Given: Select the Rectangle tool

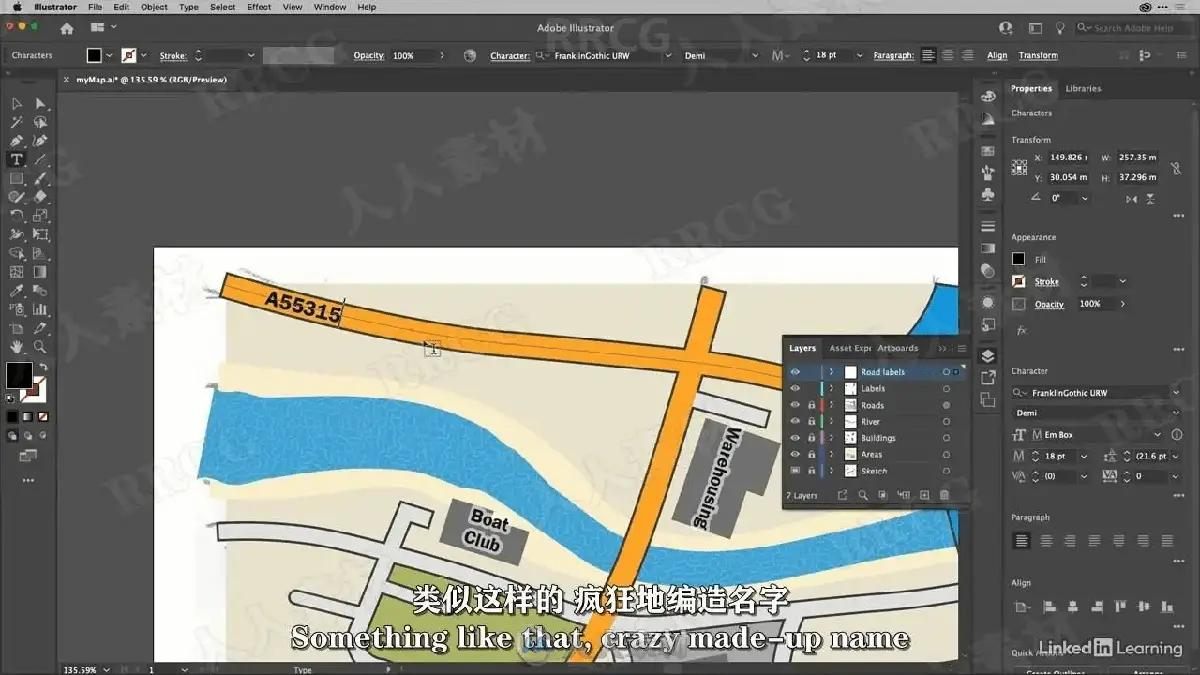Looking at the screenshot, I should [16, 179].
